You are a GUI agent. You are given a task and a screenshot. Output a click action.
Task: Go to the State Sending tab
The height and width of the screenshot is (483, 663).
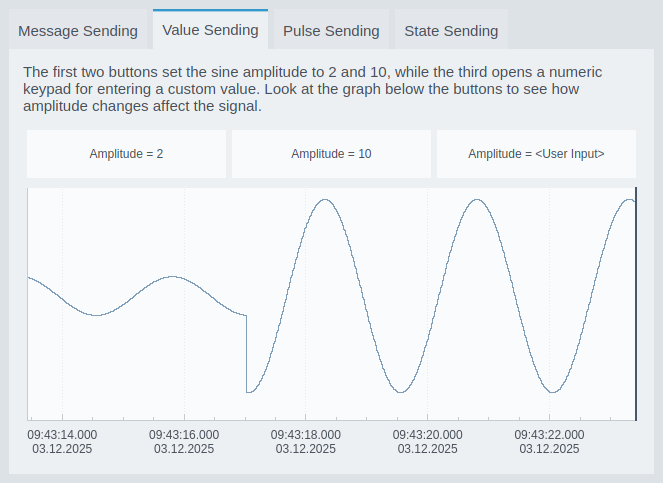451,30
